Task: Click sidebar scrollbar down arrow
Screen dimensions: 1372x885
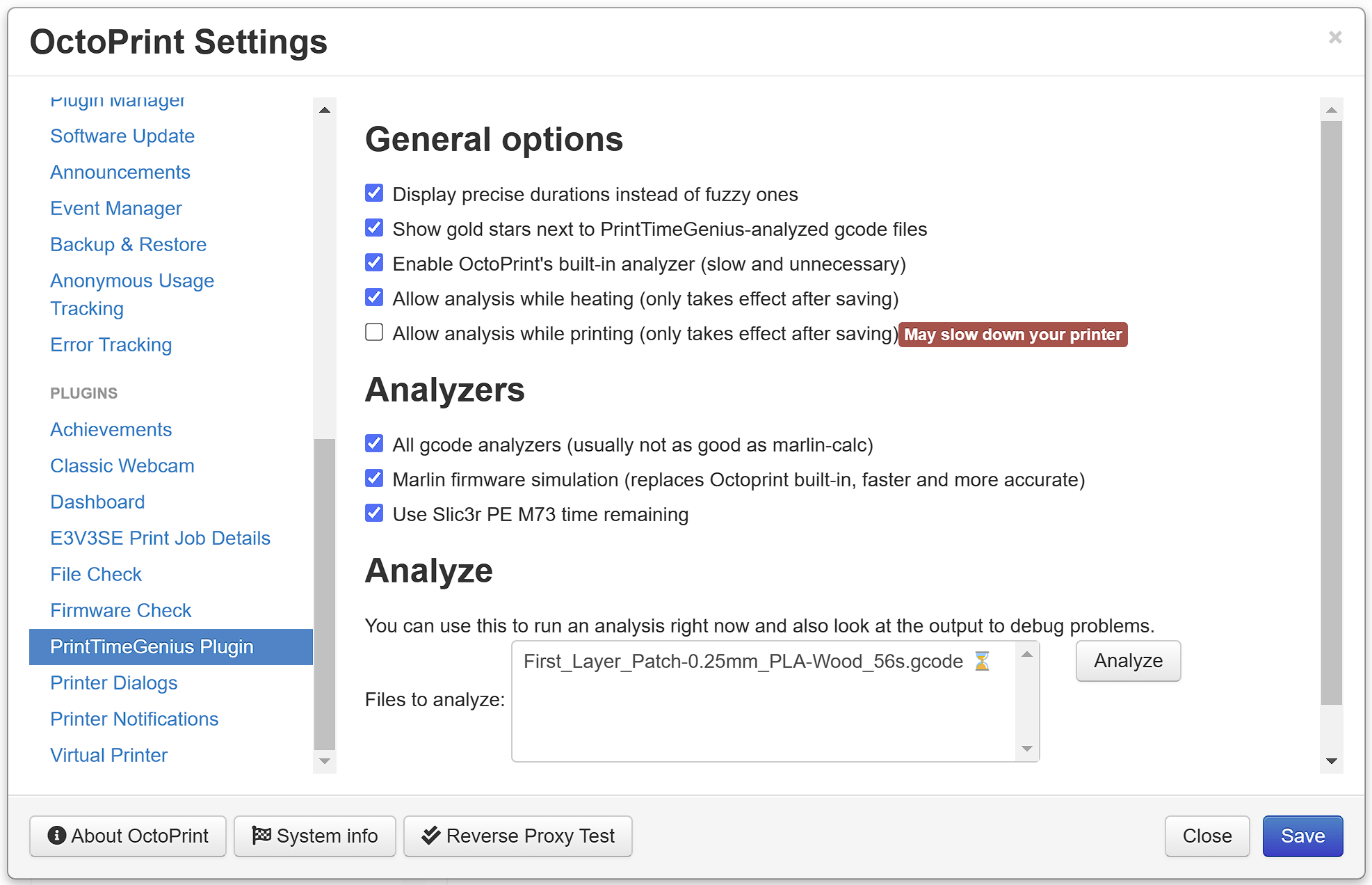Action: pyautogui.click(x=325, y=761)
